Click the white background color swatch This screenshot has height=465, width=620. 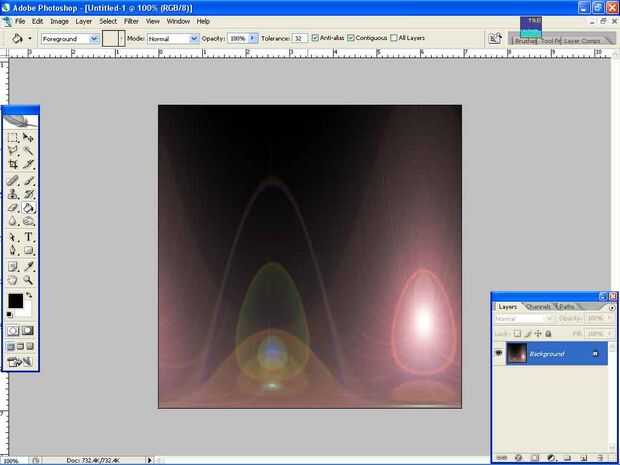point(27,312)
